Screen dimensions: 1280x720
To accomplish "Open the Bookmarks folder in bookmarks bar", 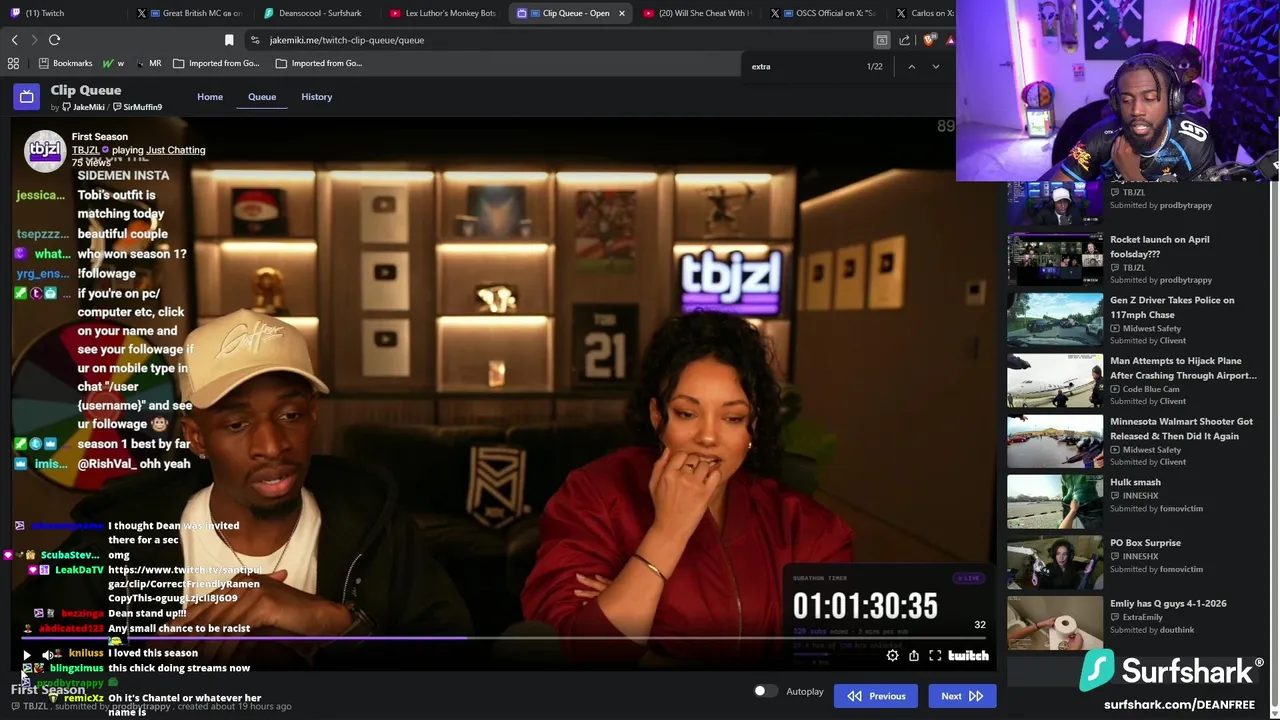I will tap(65, 63).
